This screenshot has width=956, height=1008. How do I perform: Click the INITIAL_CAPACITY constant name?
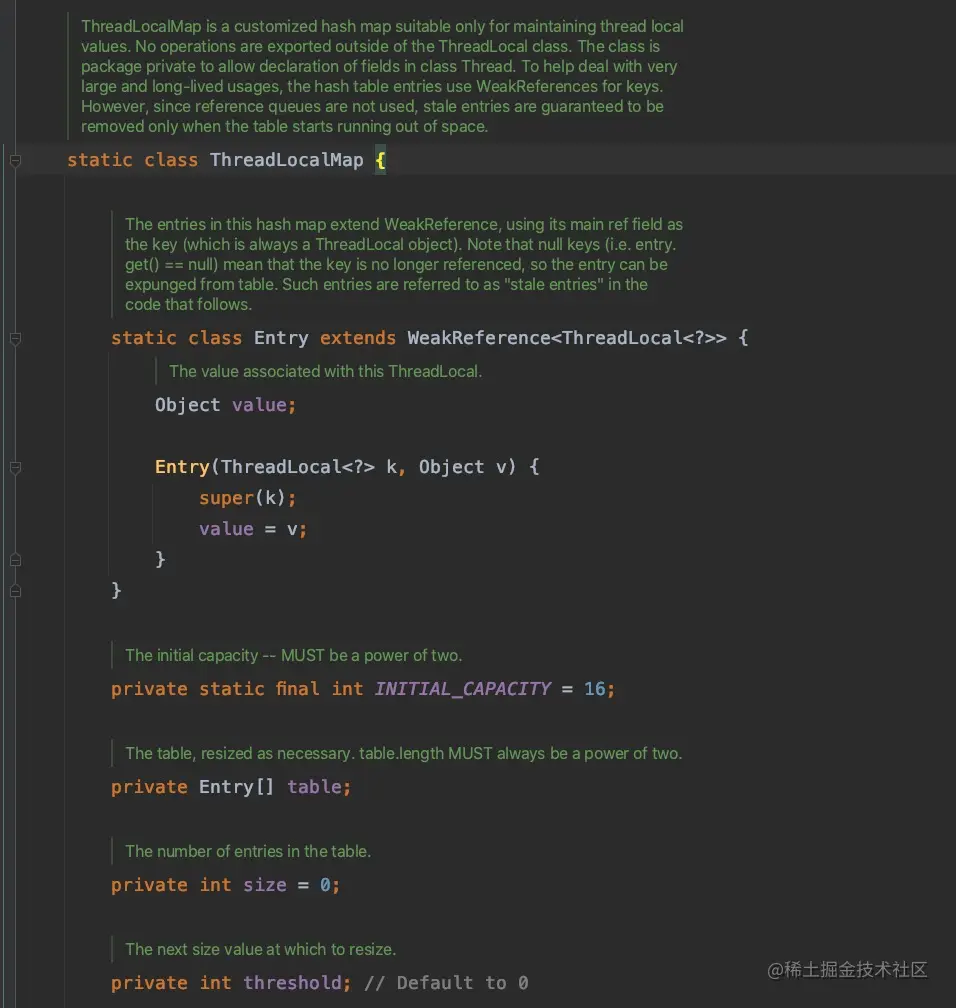pos(462,689)
